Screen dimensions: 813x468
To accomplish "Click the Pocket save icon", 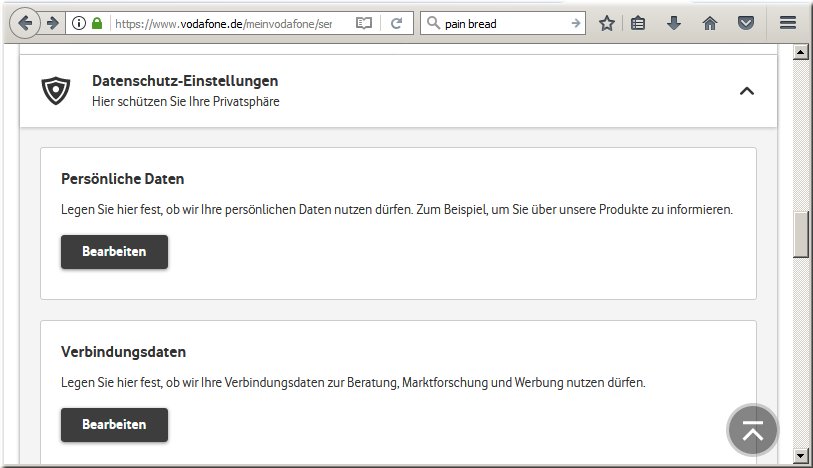I will coord(745,23).
